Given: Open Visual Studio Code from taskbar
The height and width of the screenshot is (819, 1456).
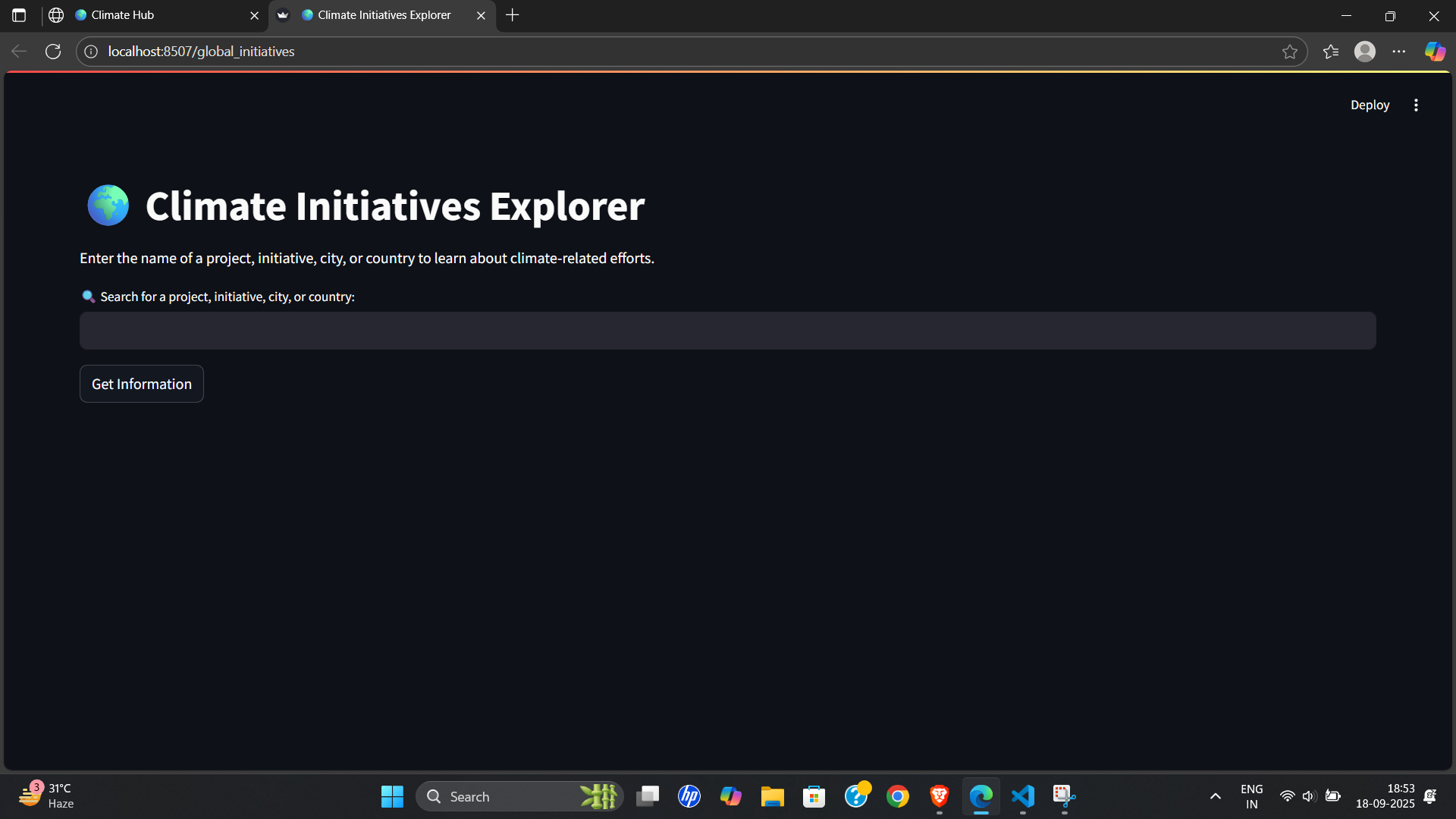Looking at the screenshot, I should [1022, 796].
